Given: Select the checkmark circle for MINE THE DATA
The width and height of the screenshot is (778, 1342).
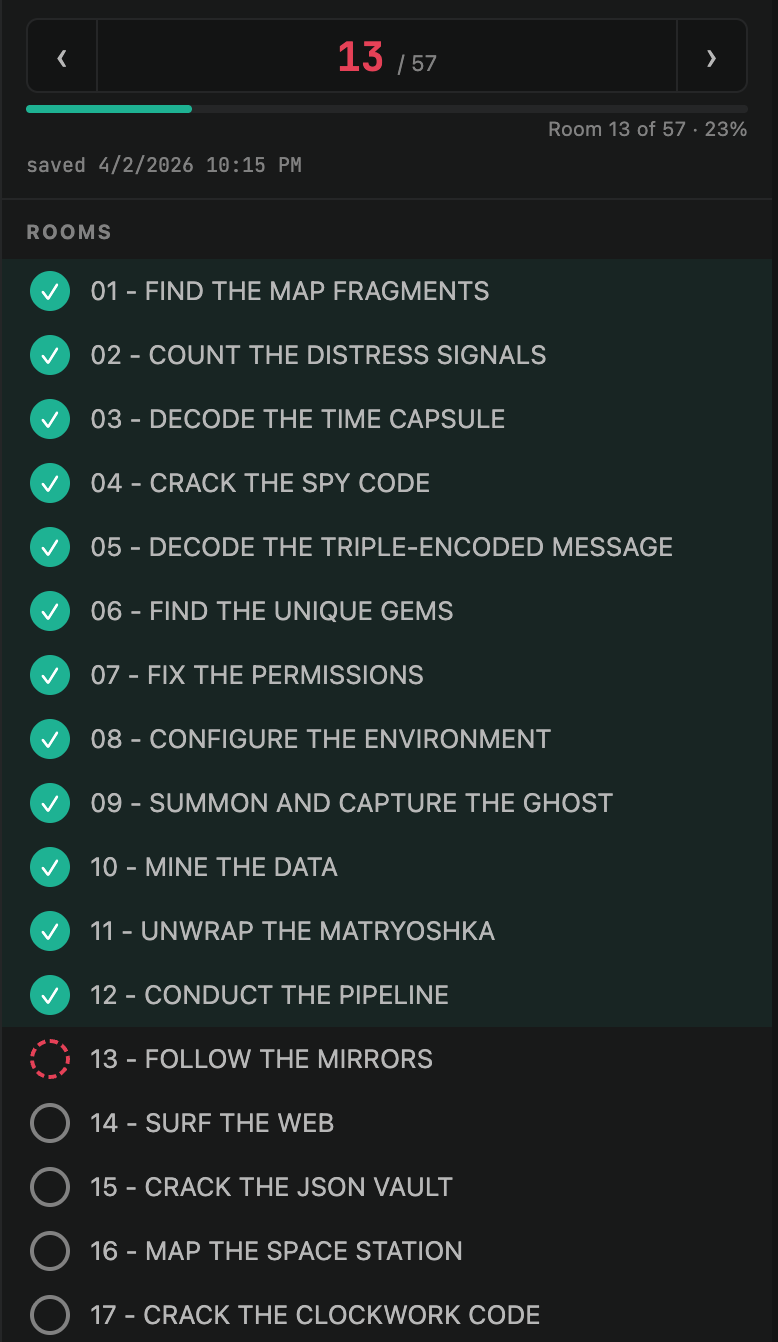Looking at the screenshot, I should [x=50, y=867].
